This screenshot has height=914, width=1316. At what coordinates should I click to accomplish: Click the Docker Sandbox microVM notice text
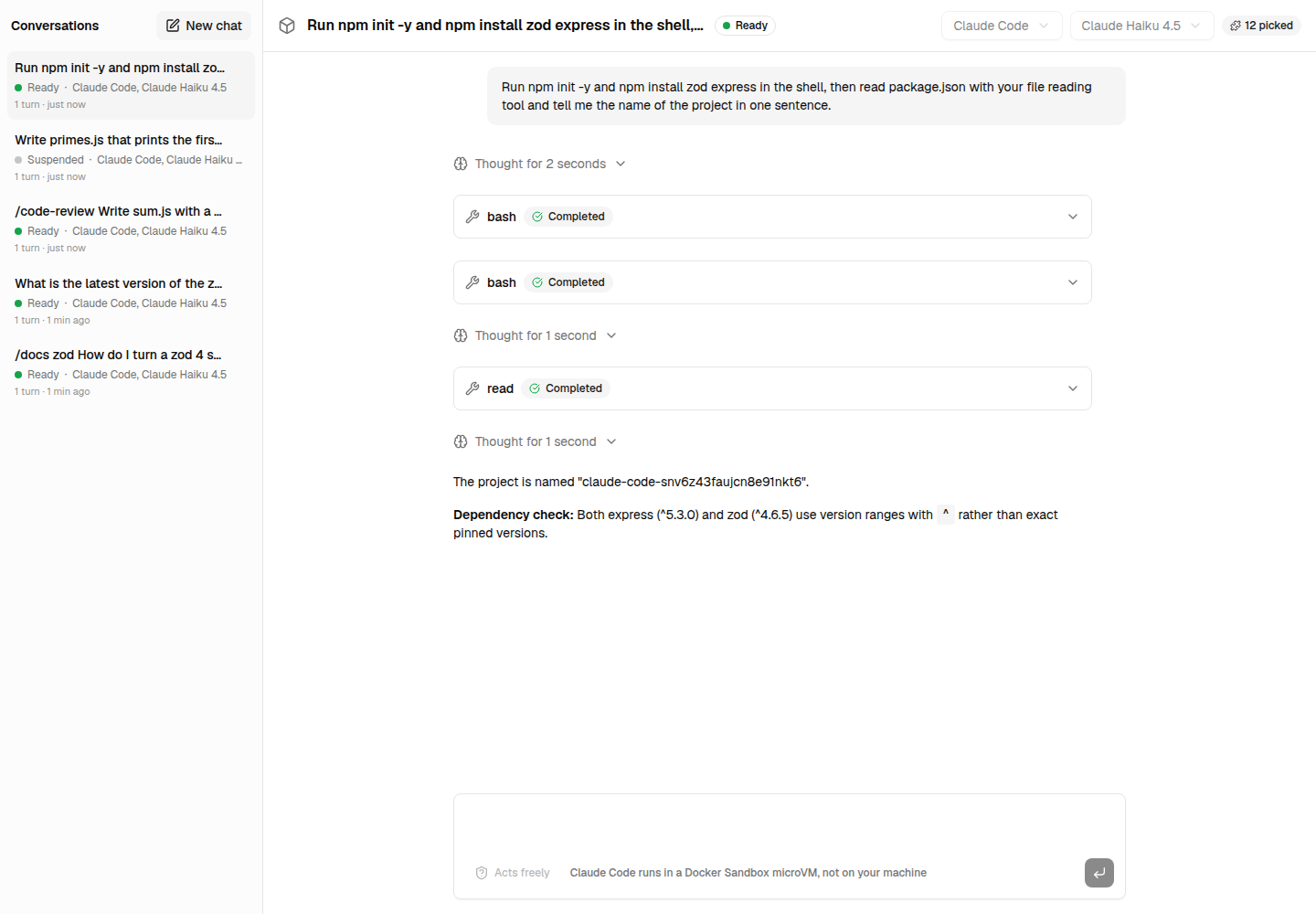coord(748,873)
